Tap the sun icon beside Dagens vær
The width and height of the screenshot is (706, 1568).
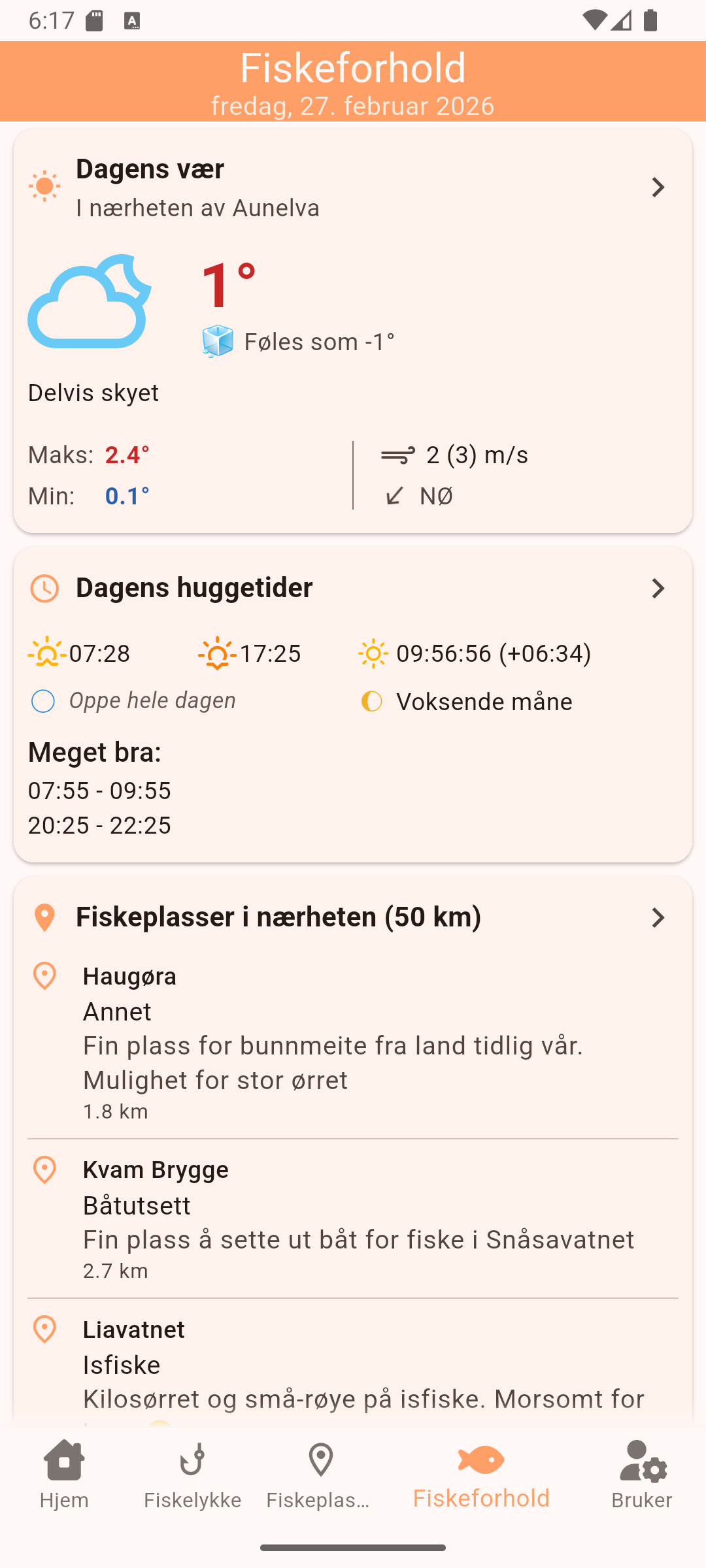44,187
